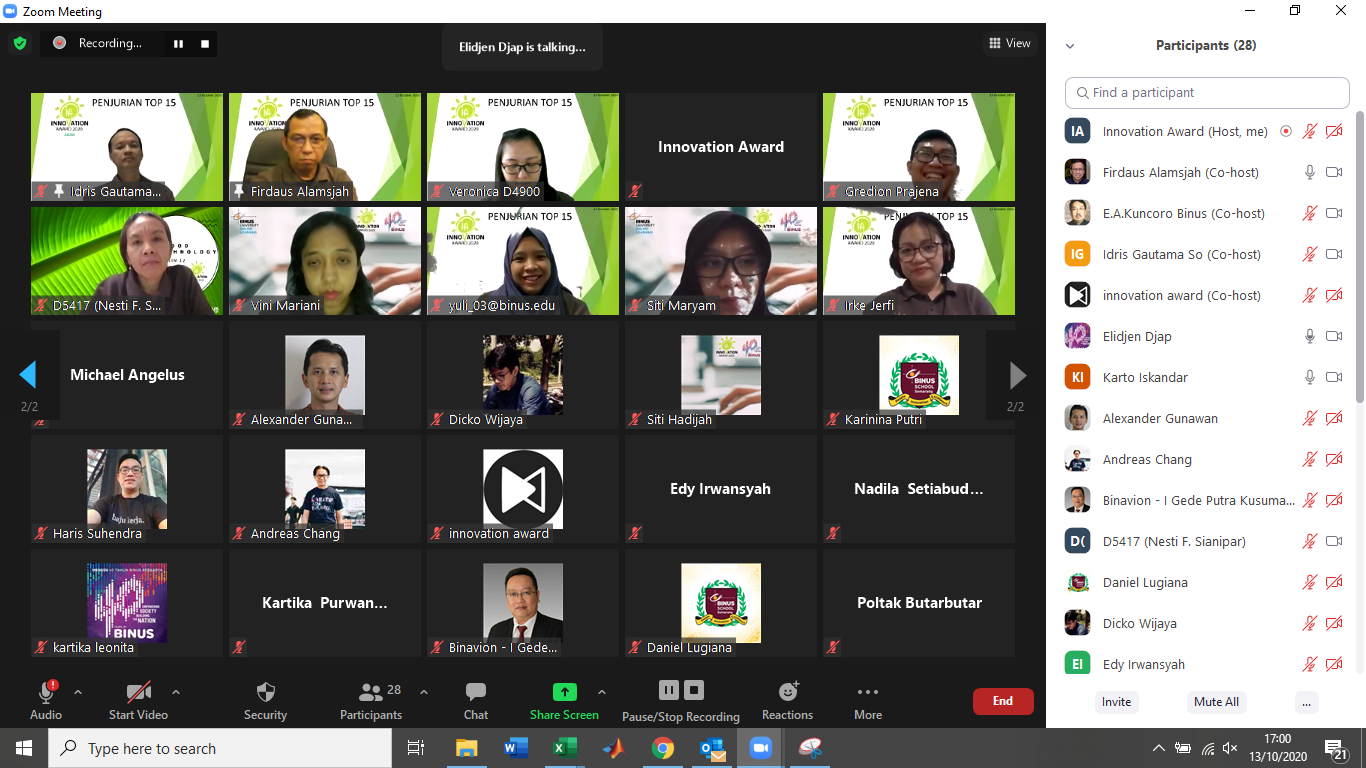1366x768 pixels.
Task: Click Karto Iskandar microphone icon in list
Action: (1310, 377)
